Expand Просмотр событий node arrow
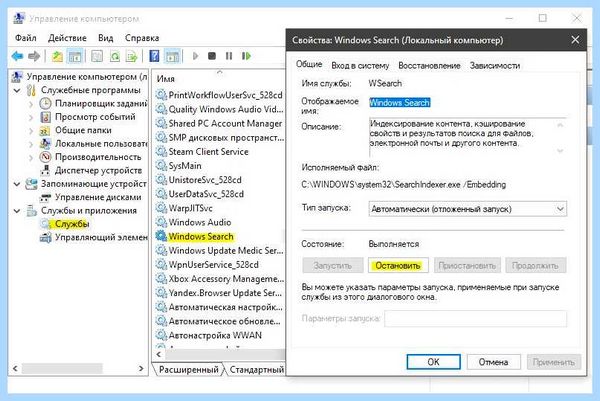600x401 pixels. tap(31, 117)
